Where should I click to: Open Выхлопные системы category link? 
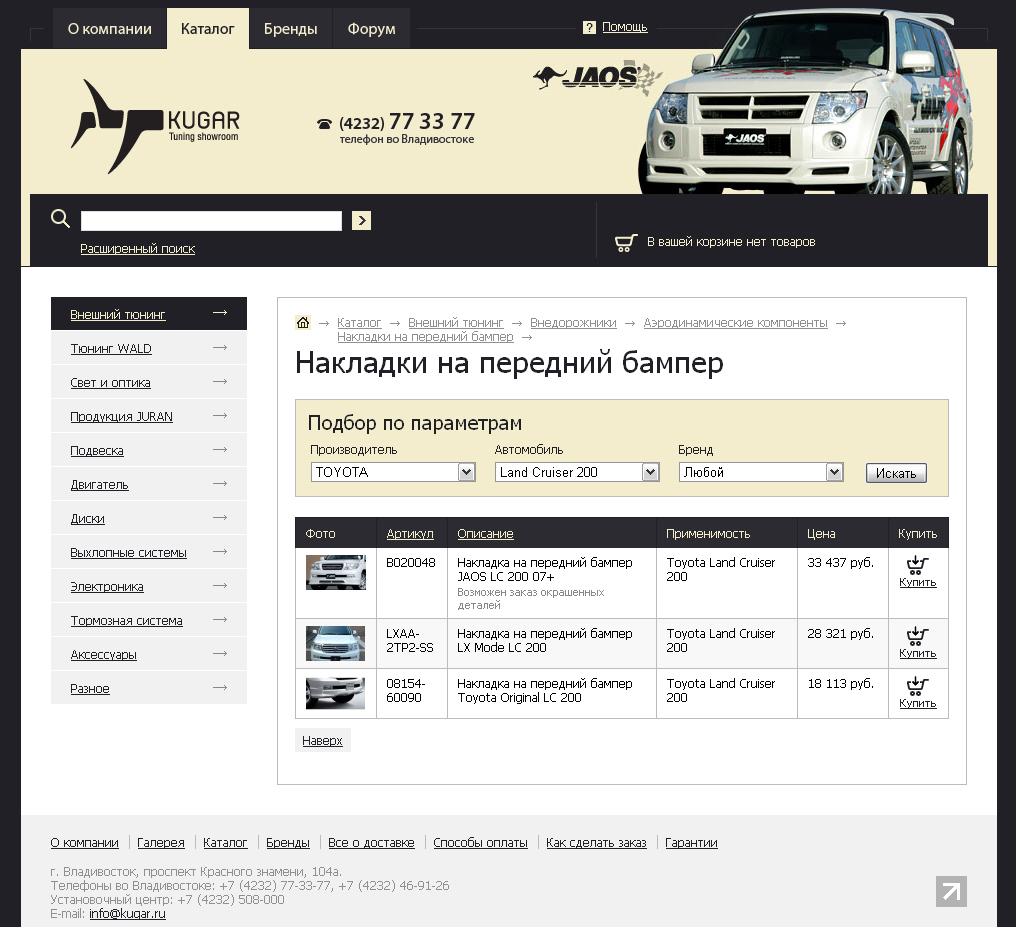click(x=128, y=553)
